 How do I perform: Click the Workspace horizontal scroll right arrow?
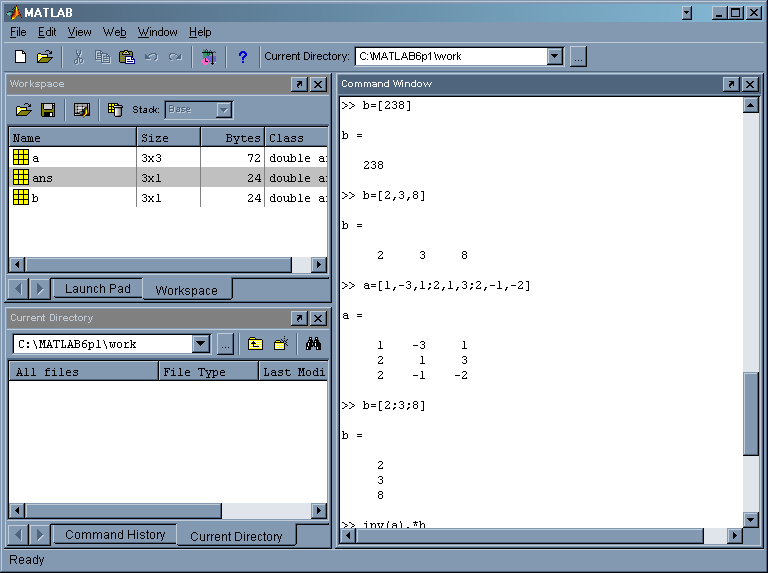pos(319,264)
